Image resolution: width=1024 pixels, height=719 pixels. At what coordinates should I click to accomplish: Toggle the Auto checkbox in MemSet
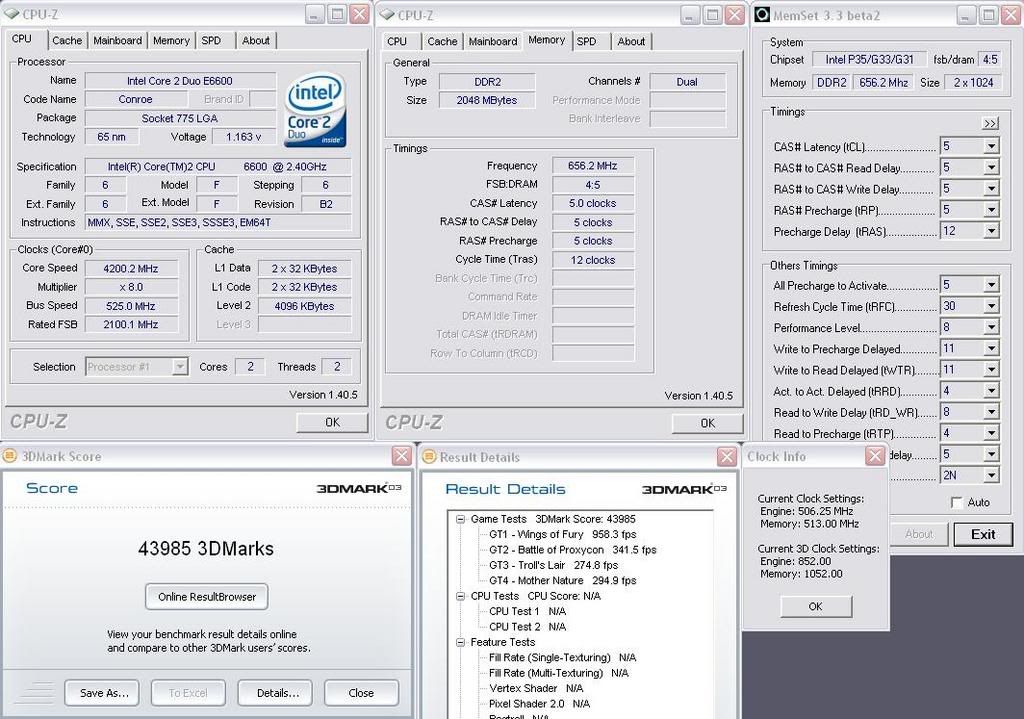957,502
